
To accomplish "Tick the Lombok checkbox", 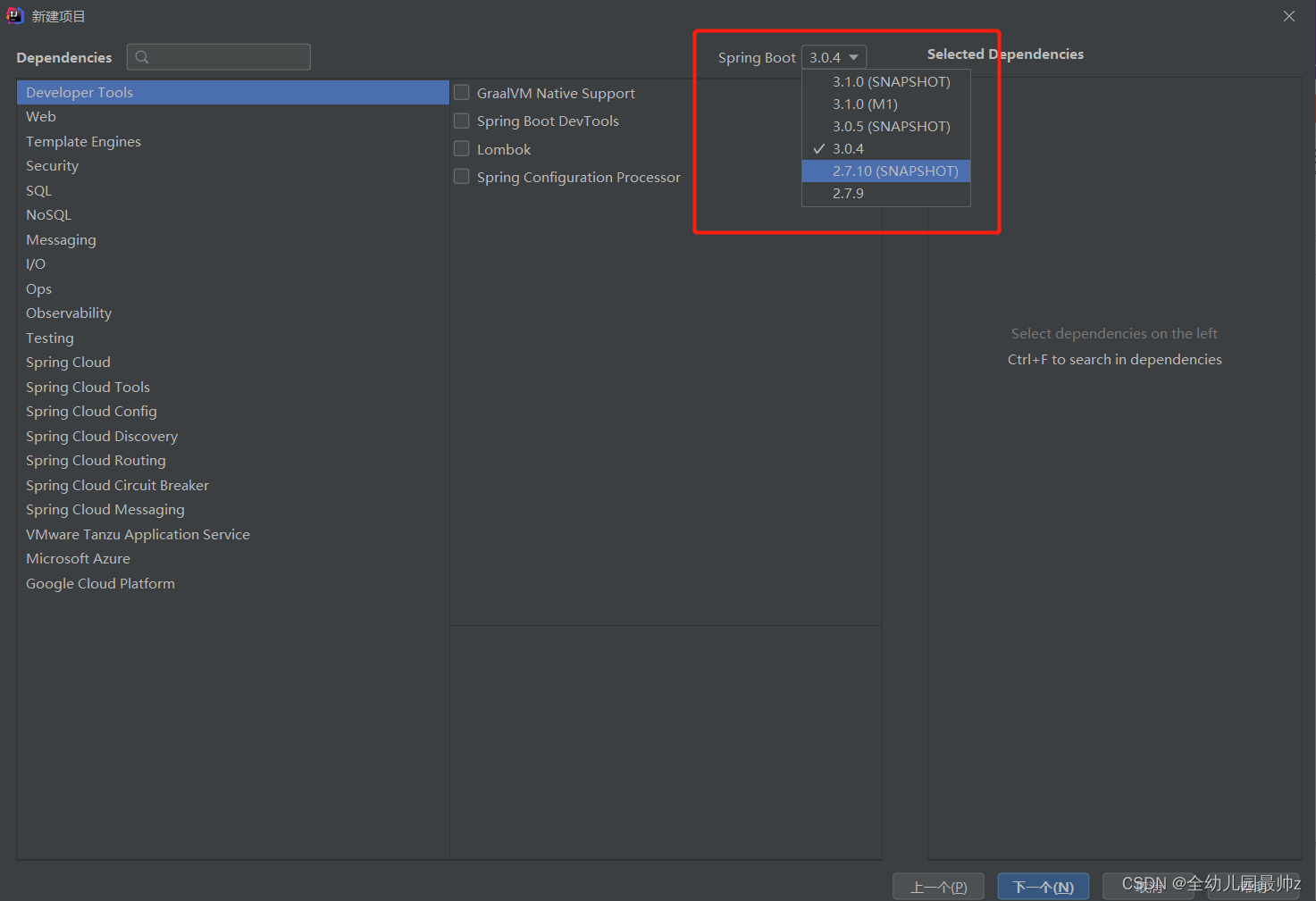I will (462, 149).
